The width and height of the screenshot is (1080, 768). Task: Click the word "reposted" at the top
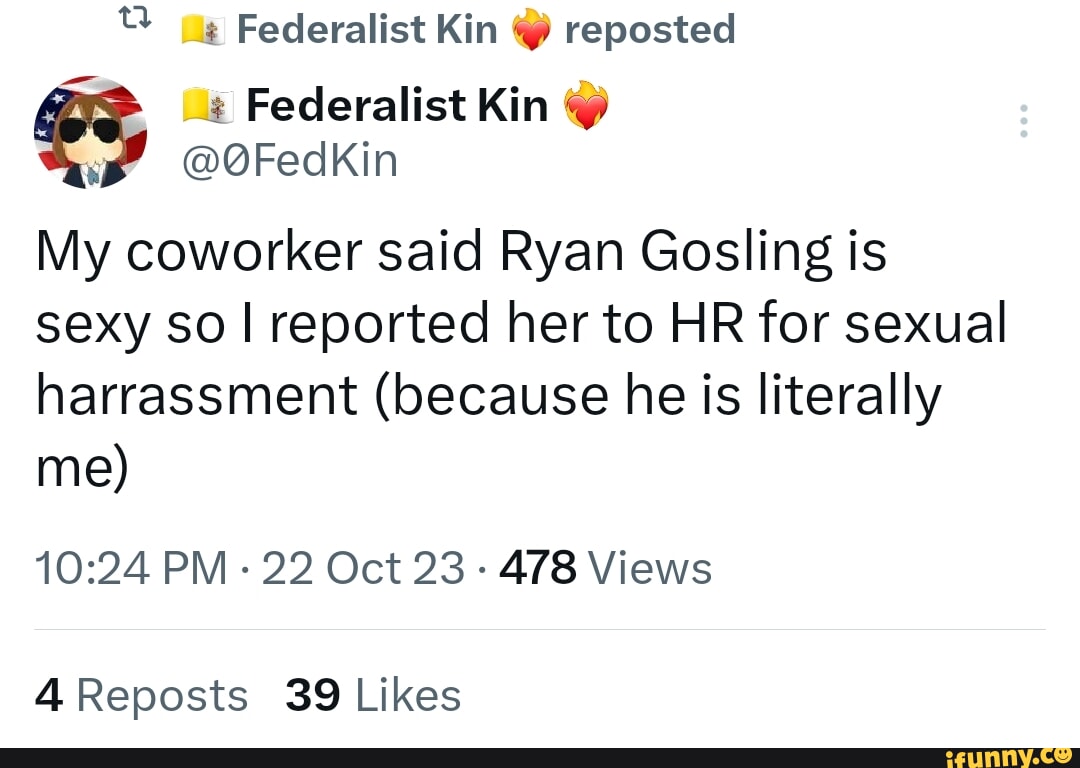650,30
